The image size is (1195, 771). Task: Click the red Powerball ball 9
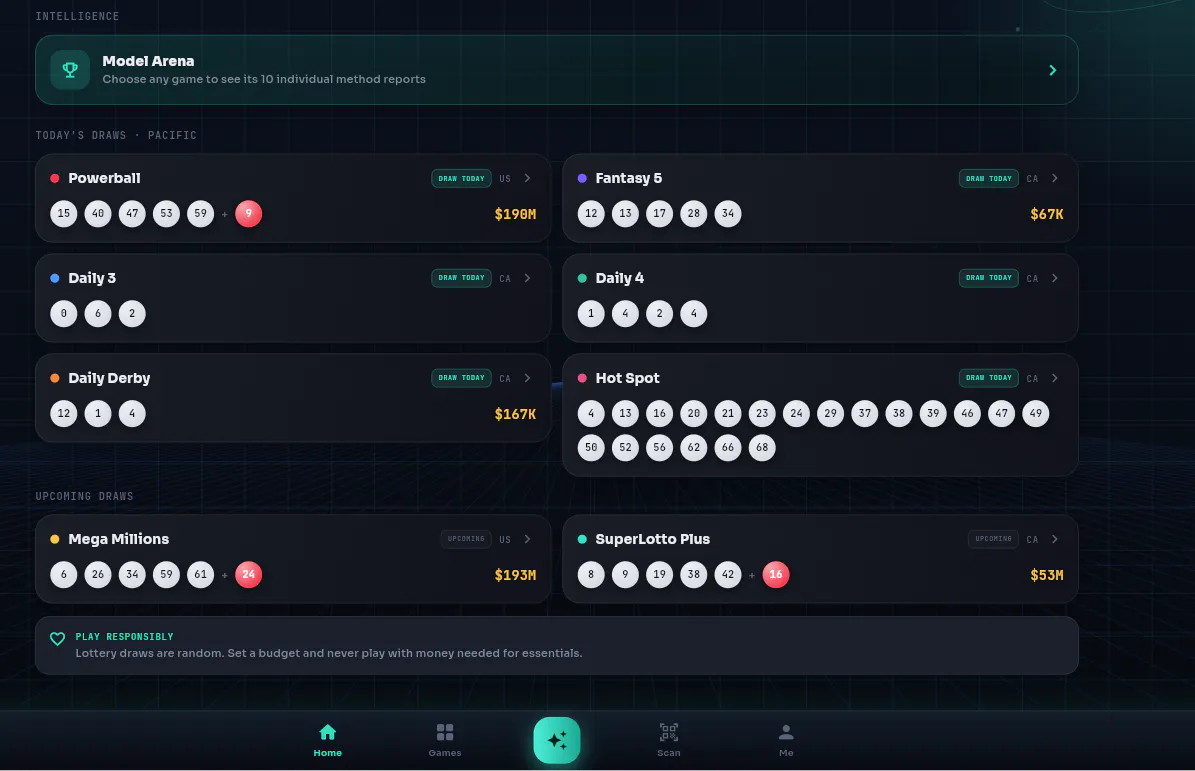pos(248,213)
